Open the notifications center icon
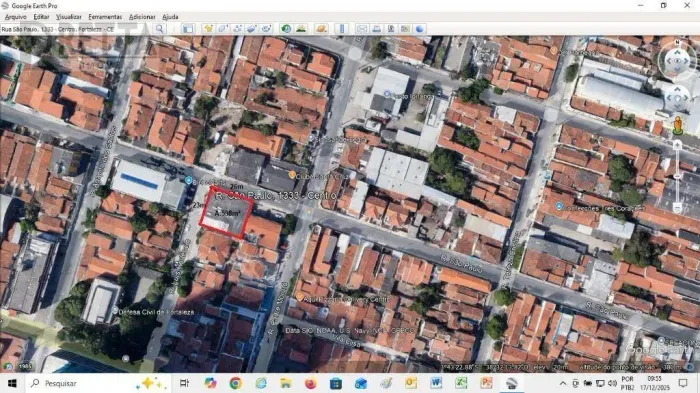 tap(683, 383)
